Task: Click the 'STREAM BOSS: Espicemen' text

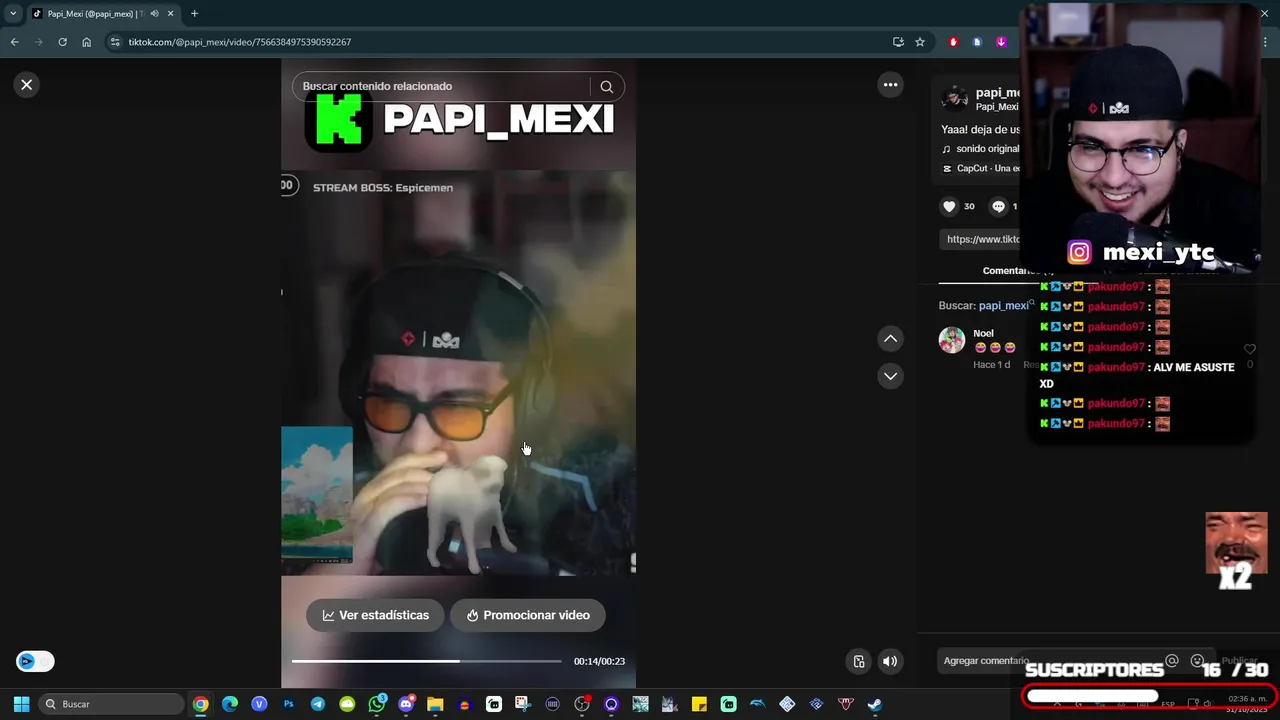Action: [383, 187]
